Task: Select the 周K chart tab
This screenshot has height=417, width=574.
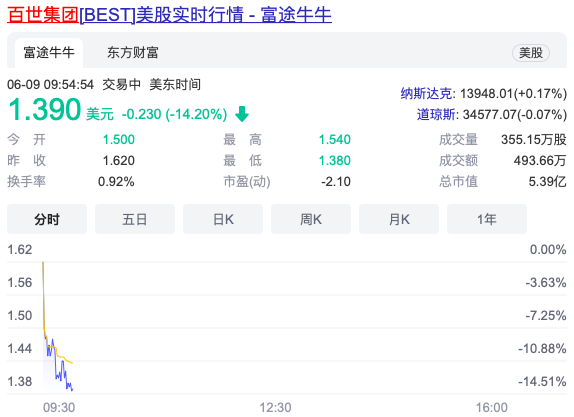Action: (311, 219)
